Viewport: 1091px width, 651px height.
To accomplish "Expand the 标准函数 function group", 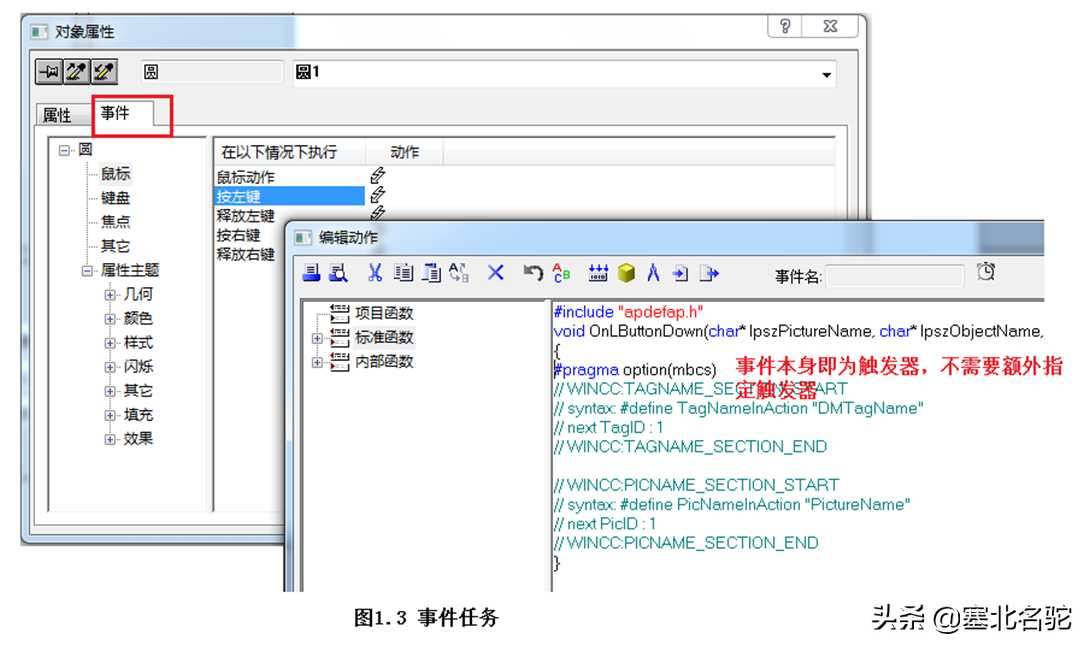I will tap(317, 338).
